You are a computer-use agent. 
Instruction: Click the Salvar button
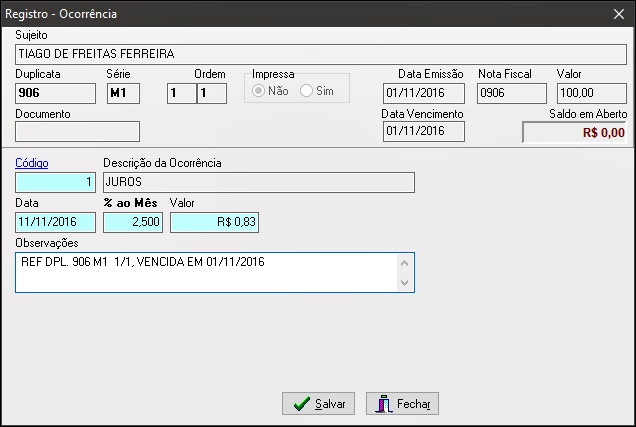coord(318,403)
